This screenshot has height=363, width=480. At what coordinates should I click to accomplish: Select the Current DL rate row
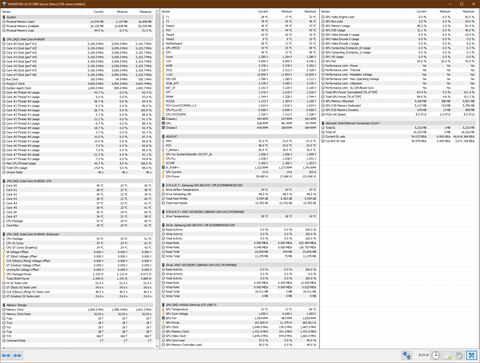pyautogui.click(x=399, y=136)
